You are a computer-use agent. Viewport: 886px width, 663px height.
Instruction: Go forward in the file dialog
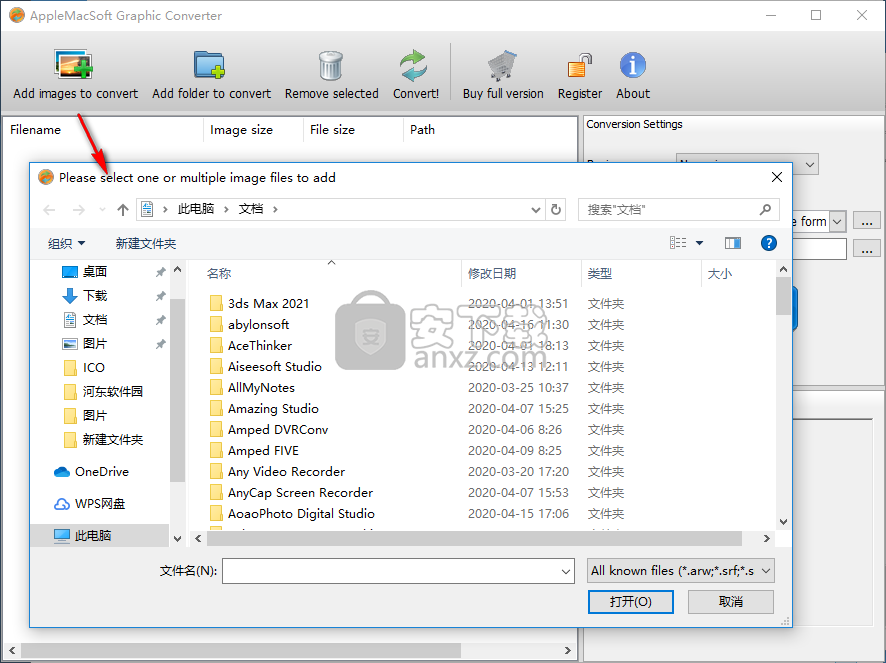coord(79,210)
